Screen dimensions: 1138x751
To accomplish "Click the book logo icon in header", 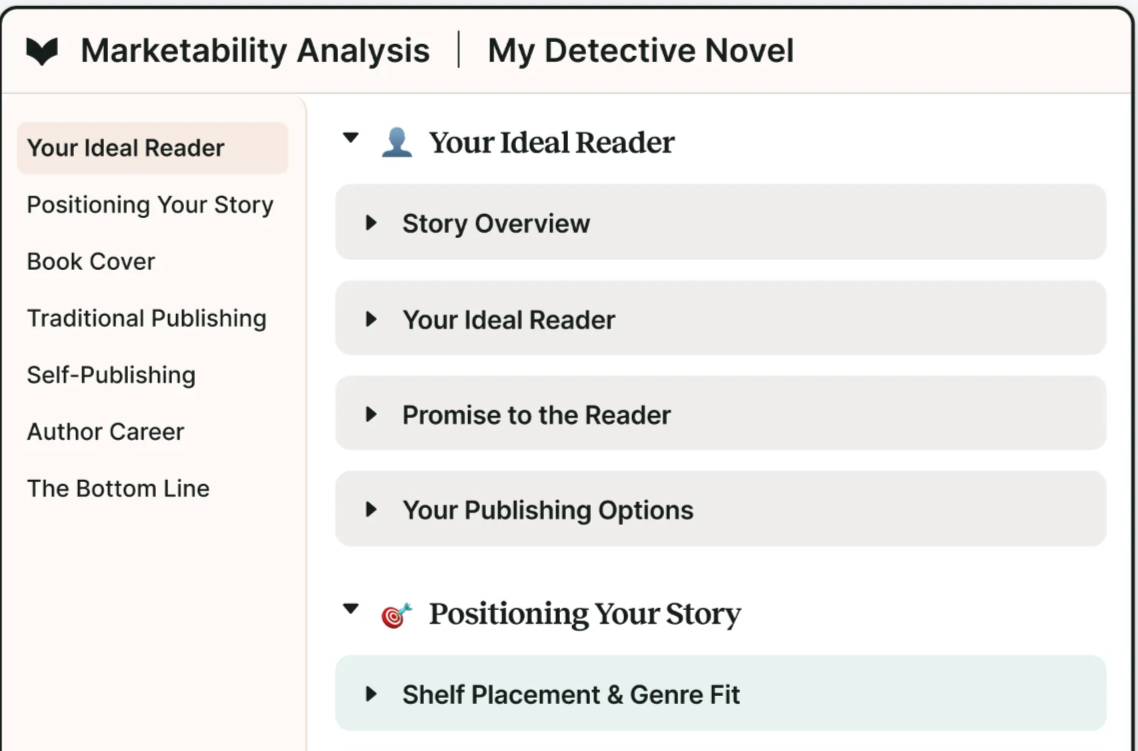I will pyautogui.click(x=42, y=51).
